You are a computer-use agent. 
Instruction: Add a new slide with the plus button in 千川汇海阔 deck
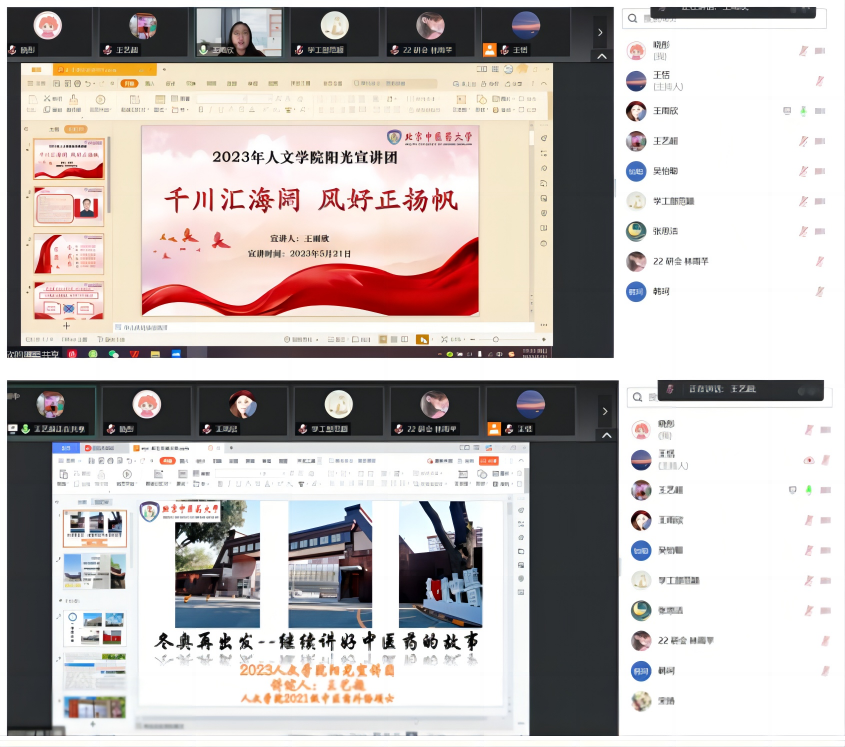point(67,326)
